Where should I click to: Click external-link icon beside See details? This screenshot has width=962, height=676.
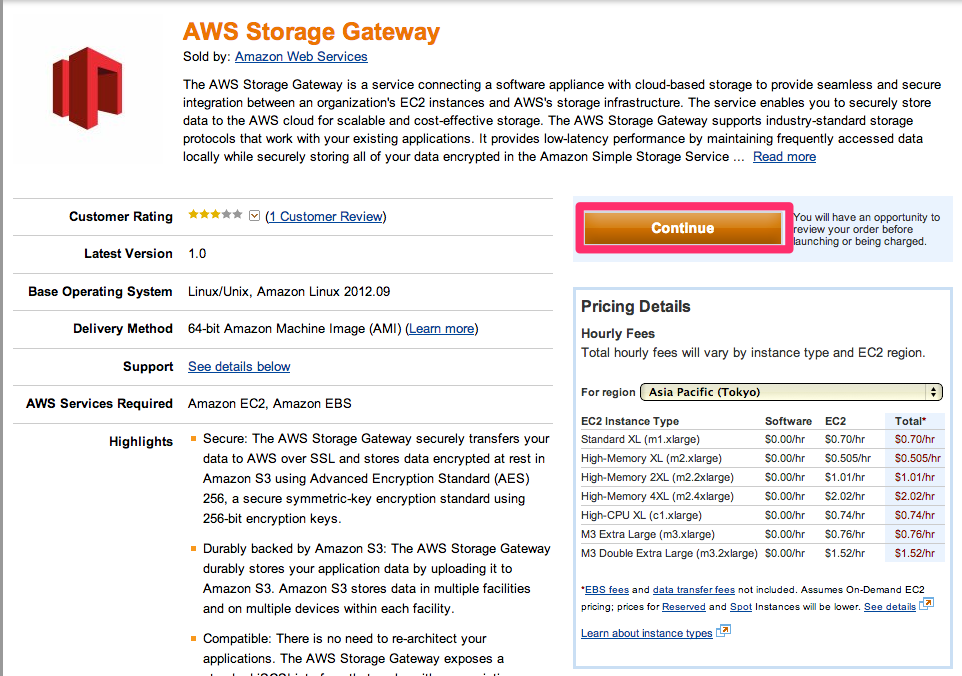pyautogui.click(x=926, y=604)
